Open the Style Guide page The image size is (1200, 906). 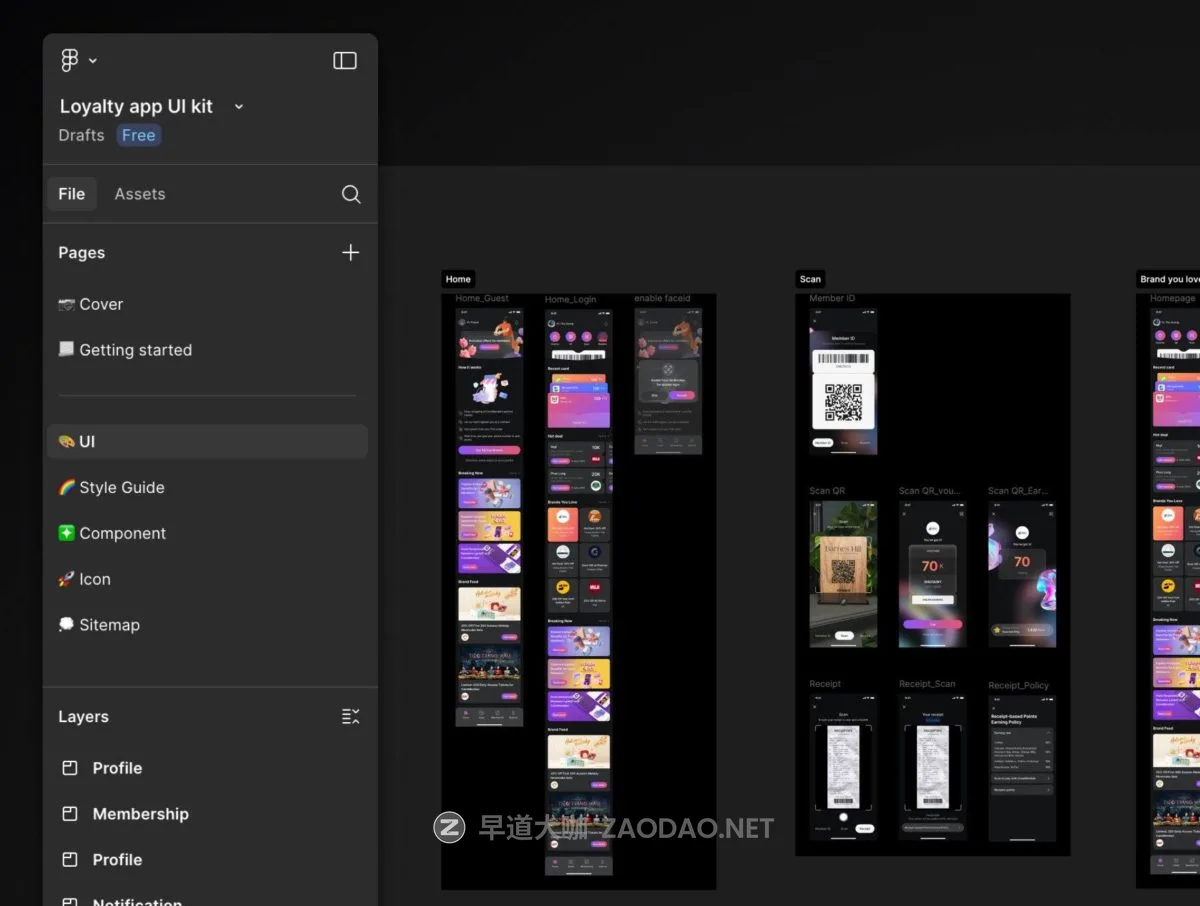(121, 487)
